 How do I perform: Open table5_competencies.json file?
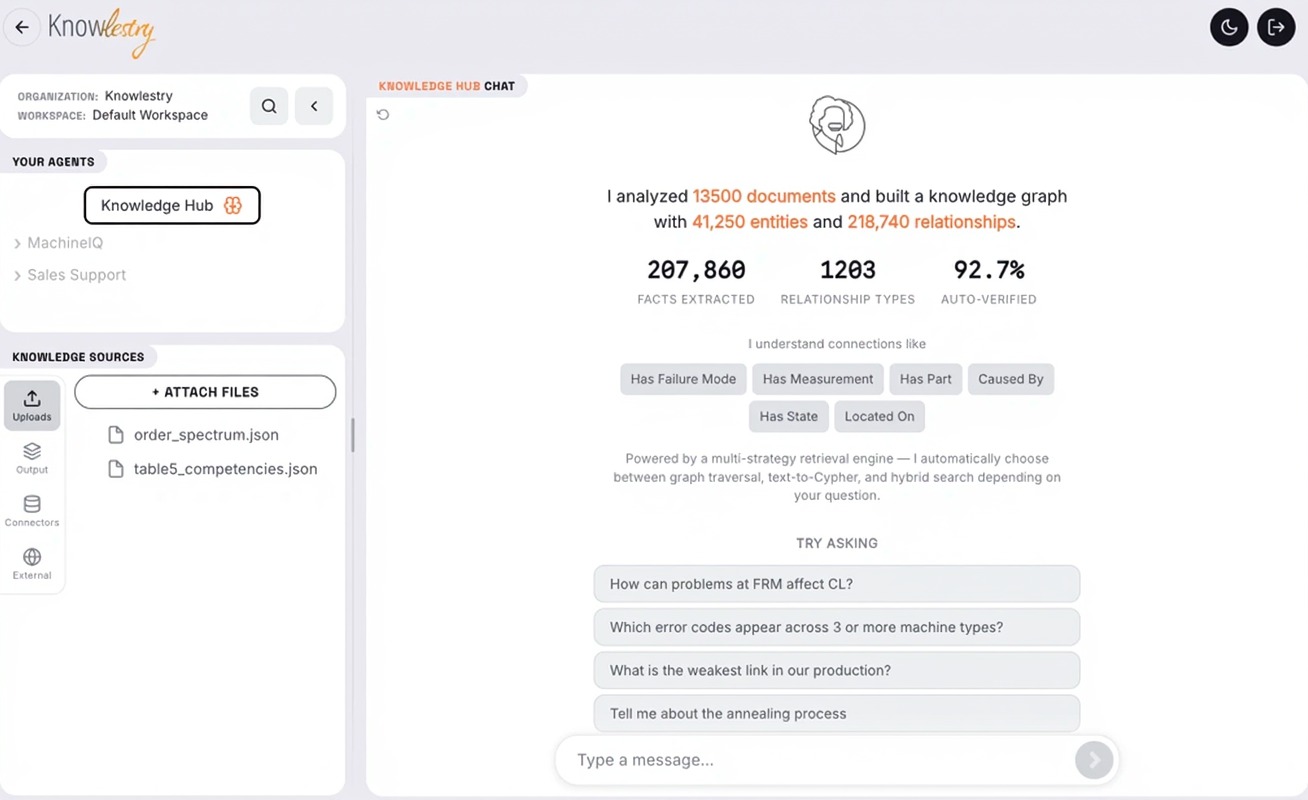225,469
